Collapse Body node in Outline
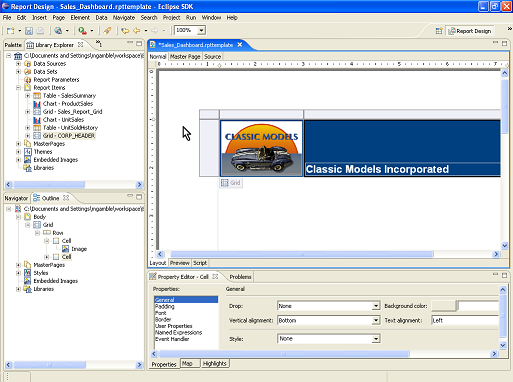This screenshot has height=382, width=513. coord(18,217)
